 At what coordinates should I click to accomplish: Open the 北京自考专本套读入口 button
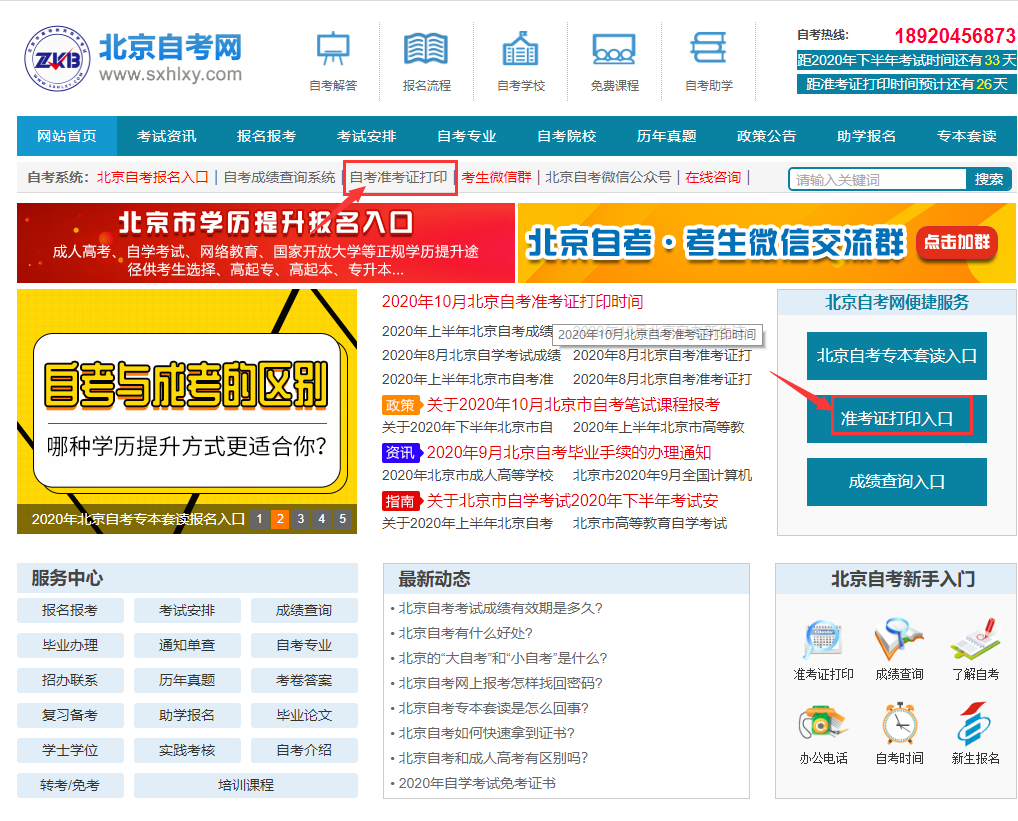pos(896,356)
